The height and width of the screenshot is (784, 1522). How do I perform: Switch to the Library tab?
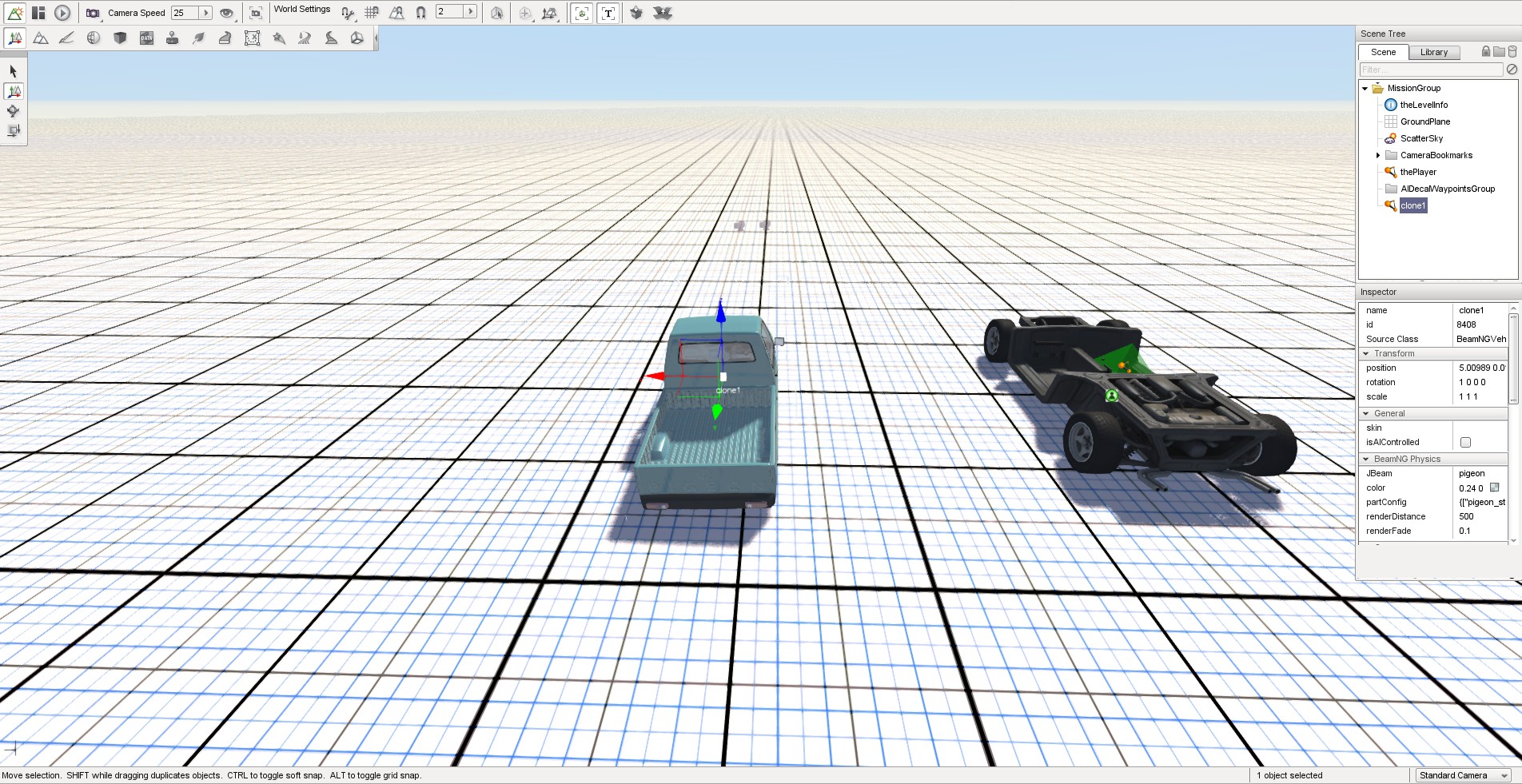coord(1434,52)
